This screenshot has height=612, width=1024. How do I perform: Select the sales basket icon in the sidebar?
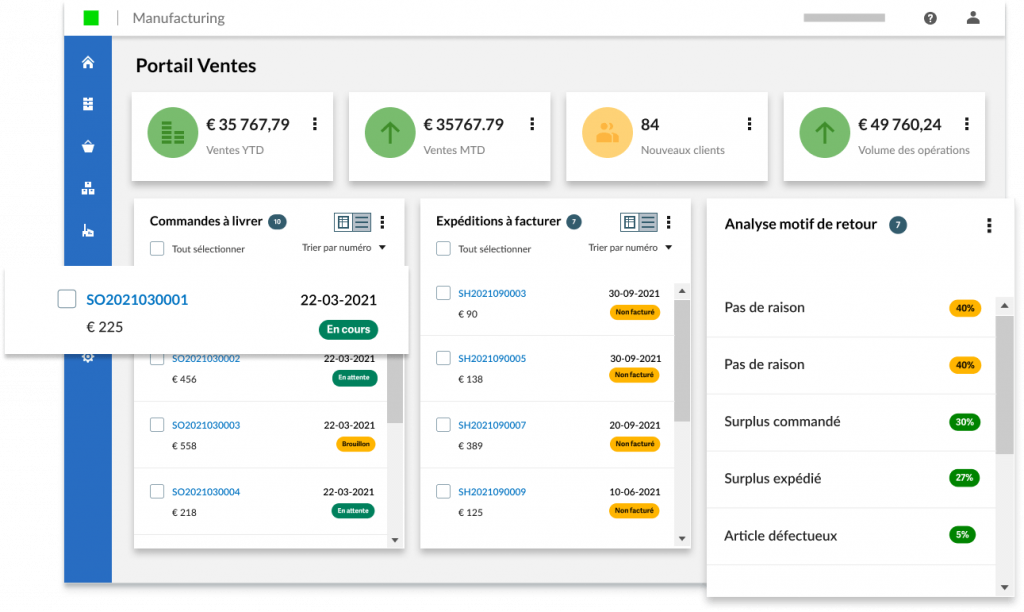click(x=87, y=145)
